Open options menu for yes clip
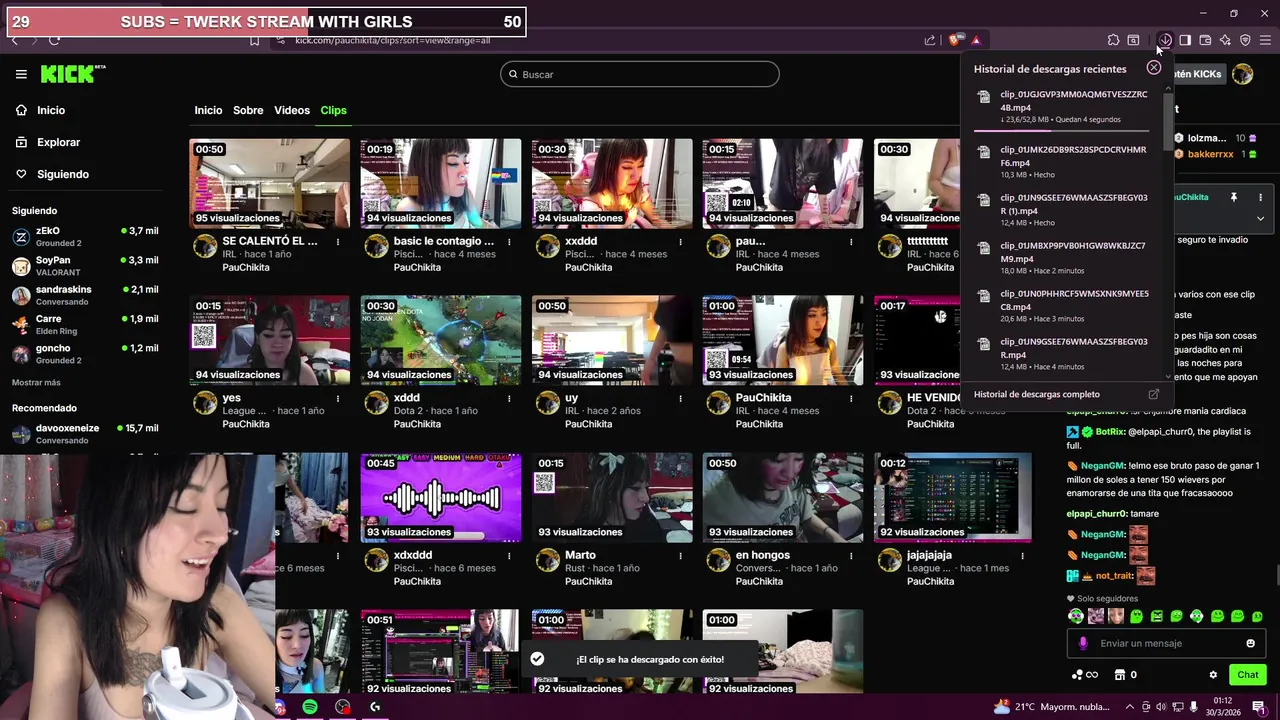Screen dimensions: 1280x720 coord(338,398)
